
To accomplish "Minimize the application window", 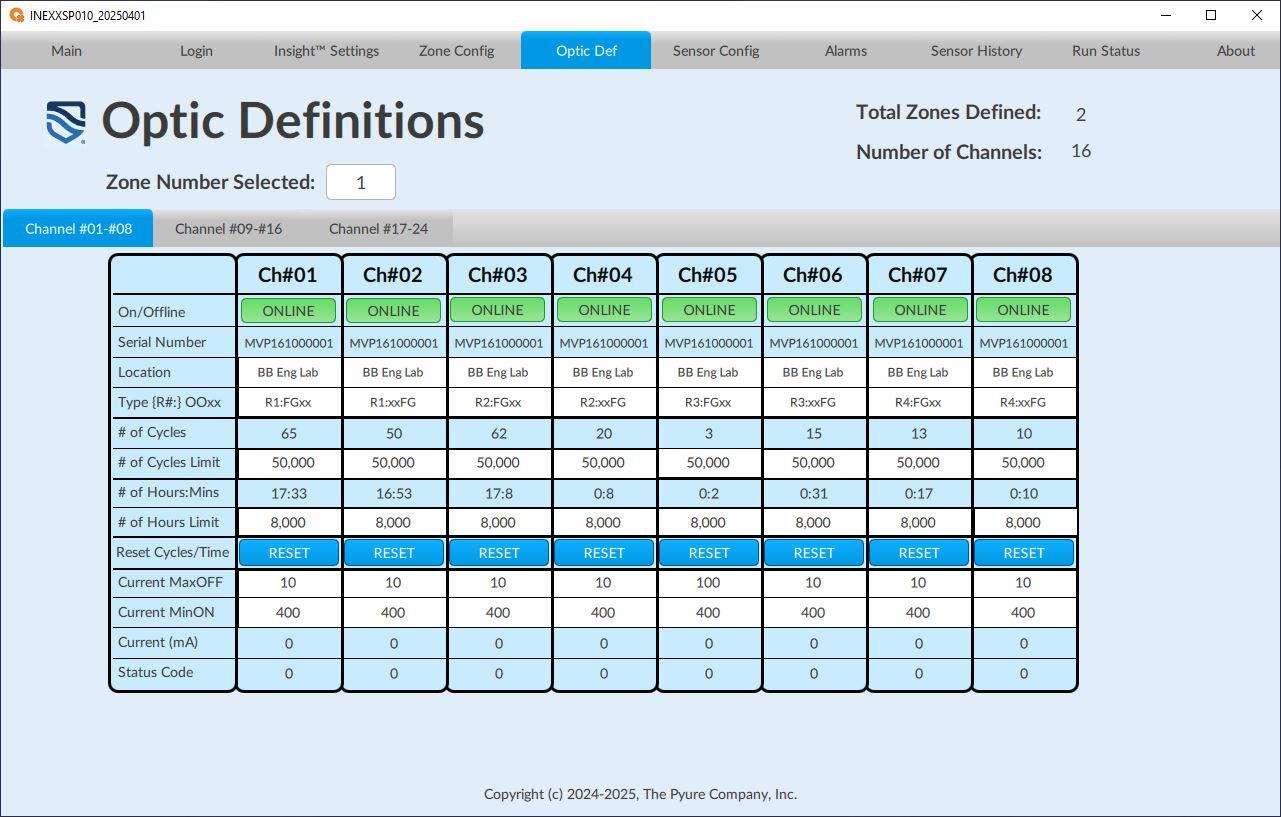I will pyautogui.click(x=1166, y=15).
